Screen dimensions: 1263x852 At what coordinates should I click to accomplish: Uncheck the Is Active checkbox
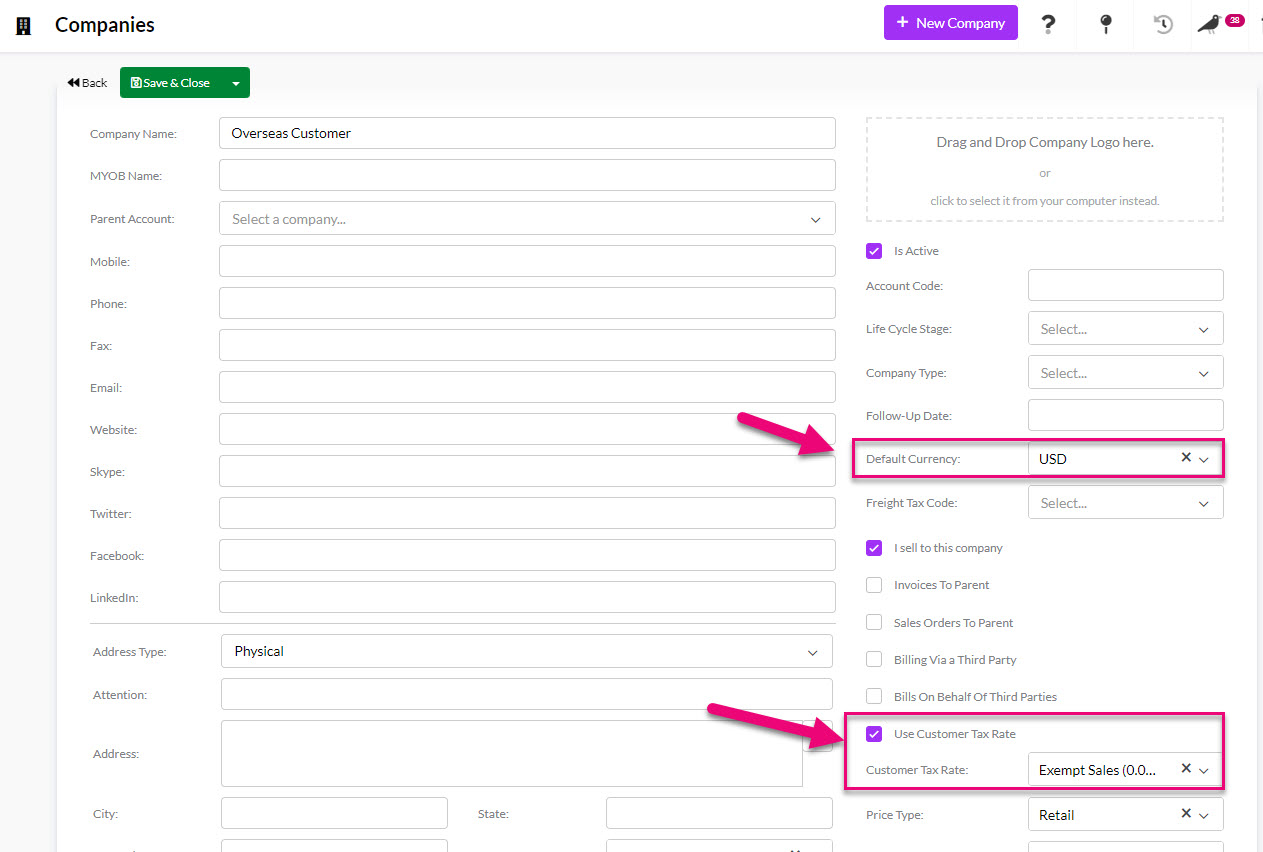874,251
